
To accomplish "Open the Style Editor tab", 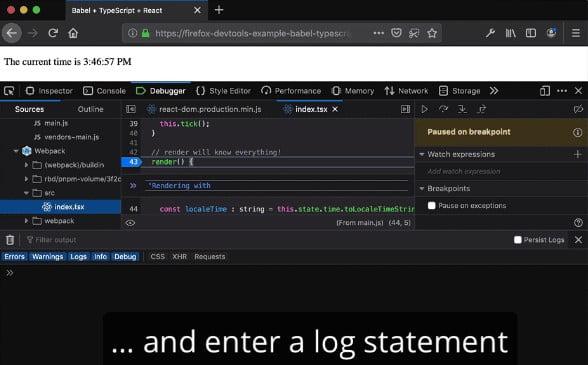I will pos(223,91).
